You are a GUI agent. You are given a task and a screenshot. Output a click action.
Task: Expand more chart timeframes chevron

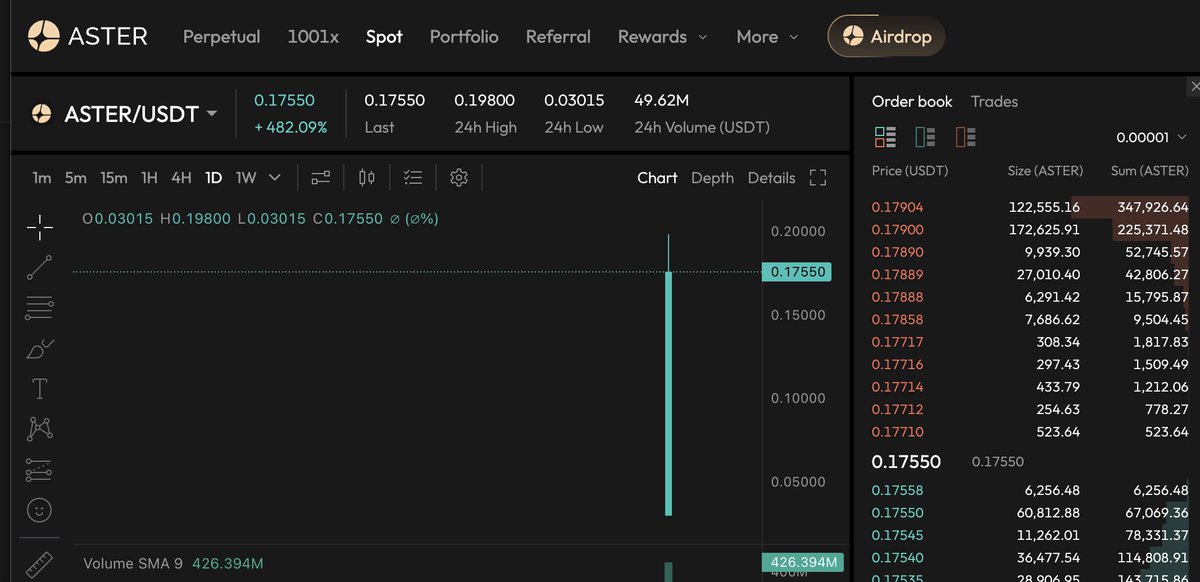pyautogui.click(x=275, y=178)
